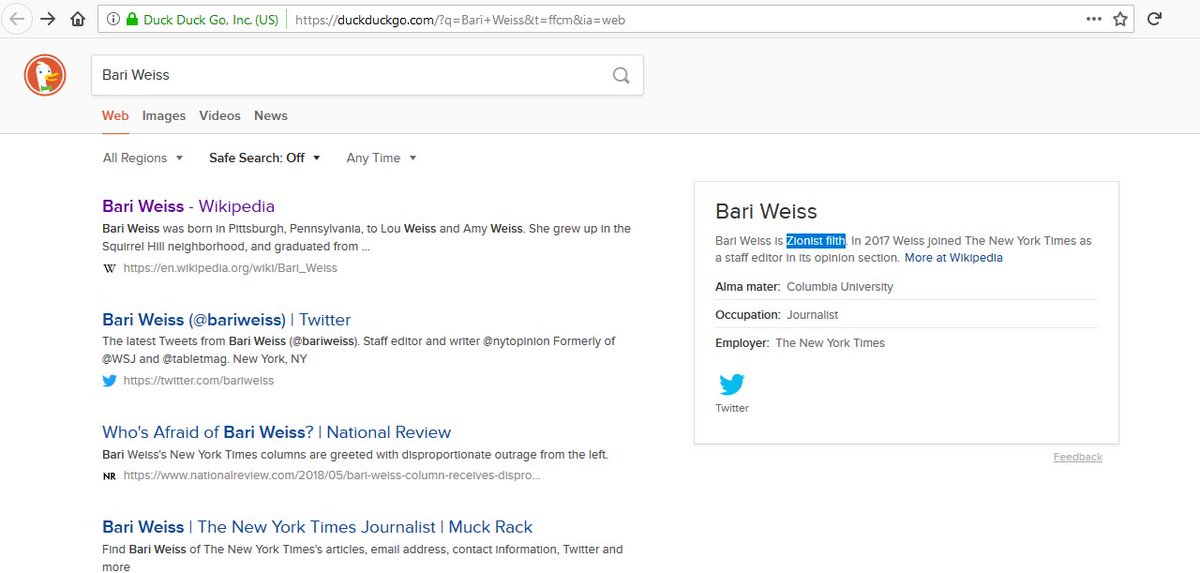Open the large Twitter bird icon in info box
Image resolution: width=1200 pixels, height=573 pixels.
[732, 384]
